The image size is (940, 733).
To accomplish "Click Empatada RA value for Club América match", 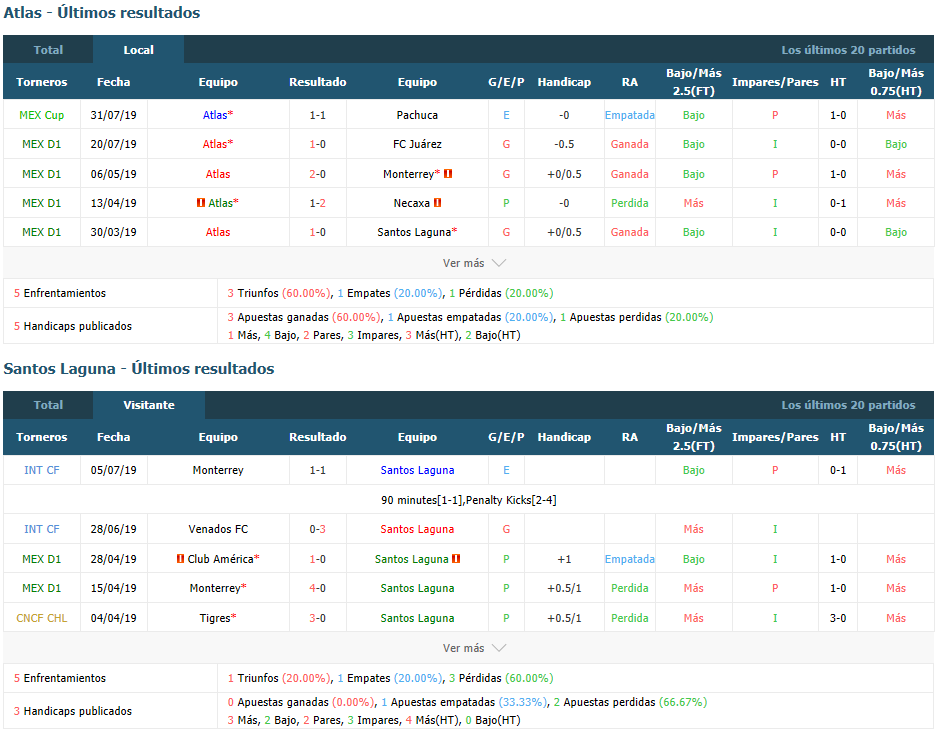I will tap(629, 559).
